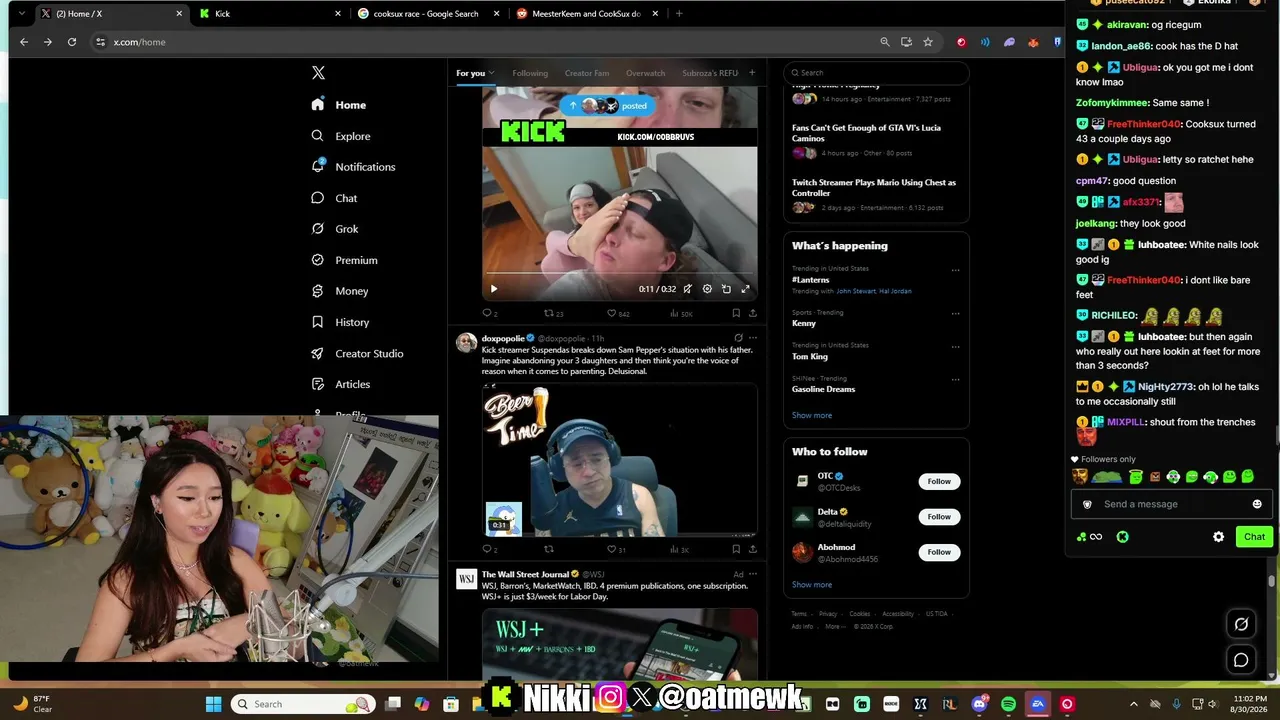Open Kenny trend options menu
The image size is (1280, 720).
pos(955,313)
